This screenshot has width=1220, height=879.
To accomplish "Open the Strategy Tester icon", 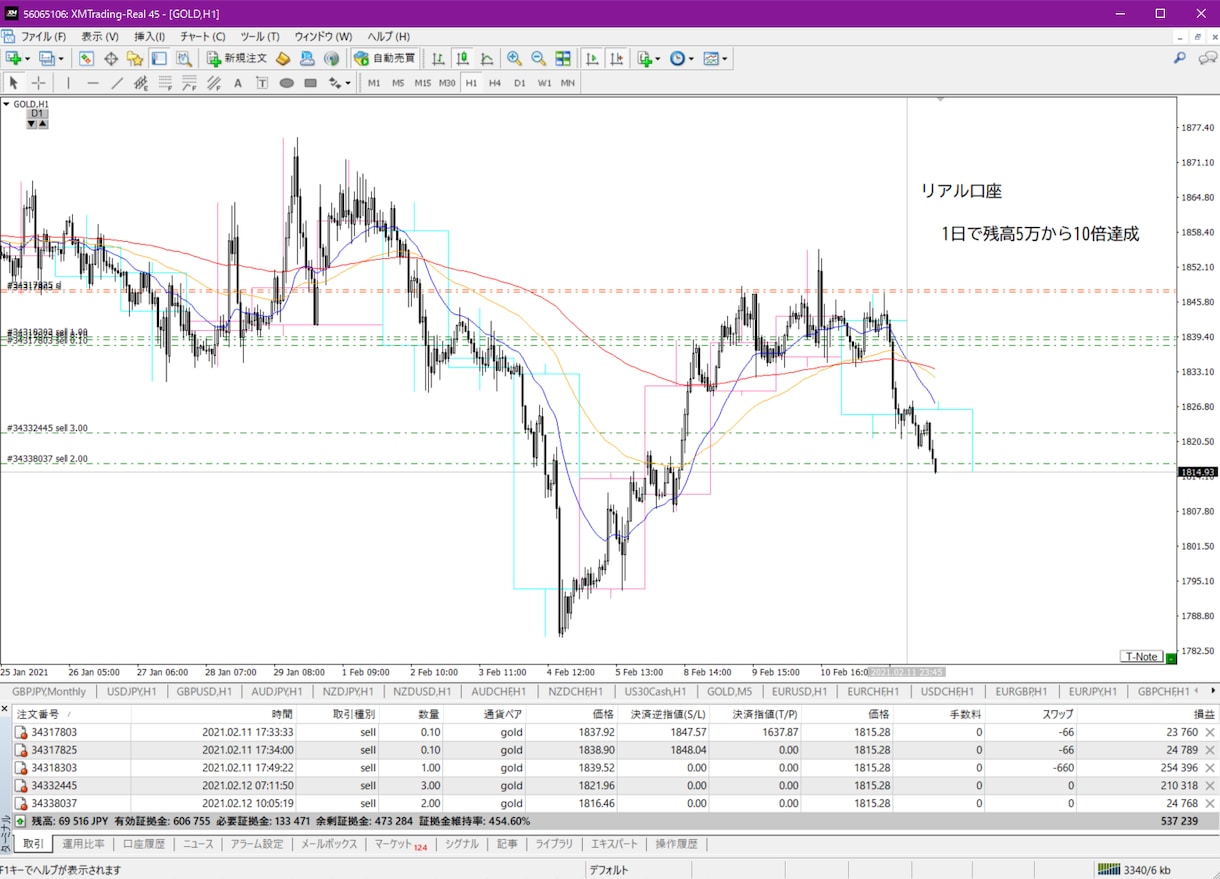I will tap(184, 59).
